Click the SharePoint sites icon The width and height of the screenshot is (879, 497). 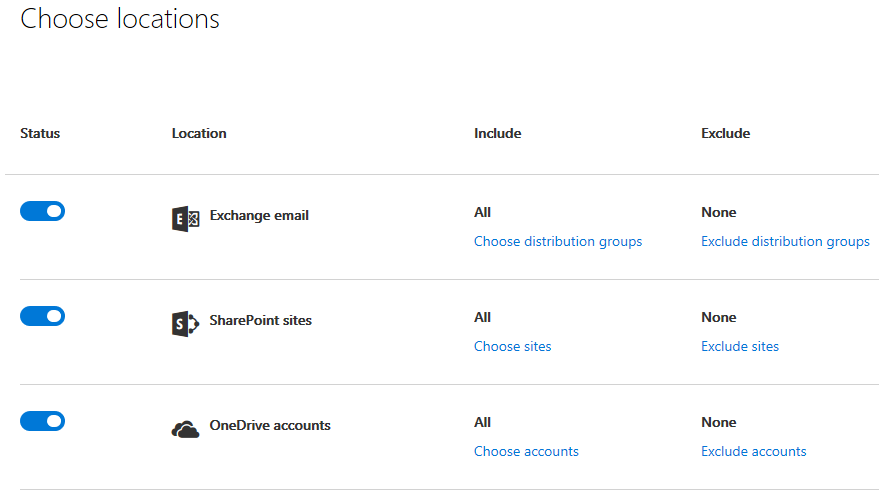tap(185, 324)
